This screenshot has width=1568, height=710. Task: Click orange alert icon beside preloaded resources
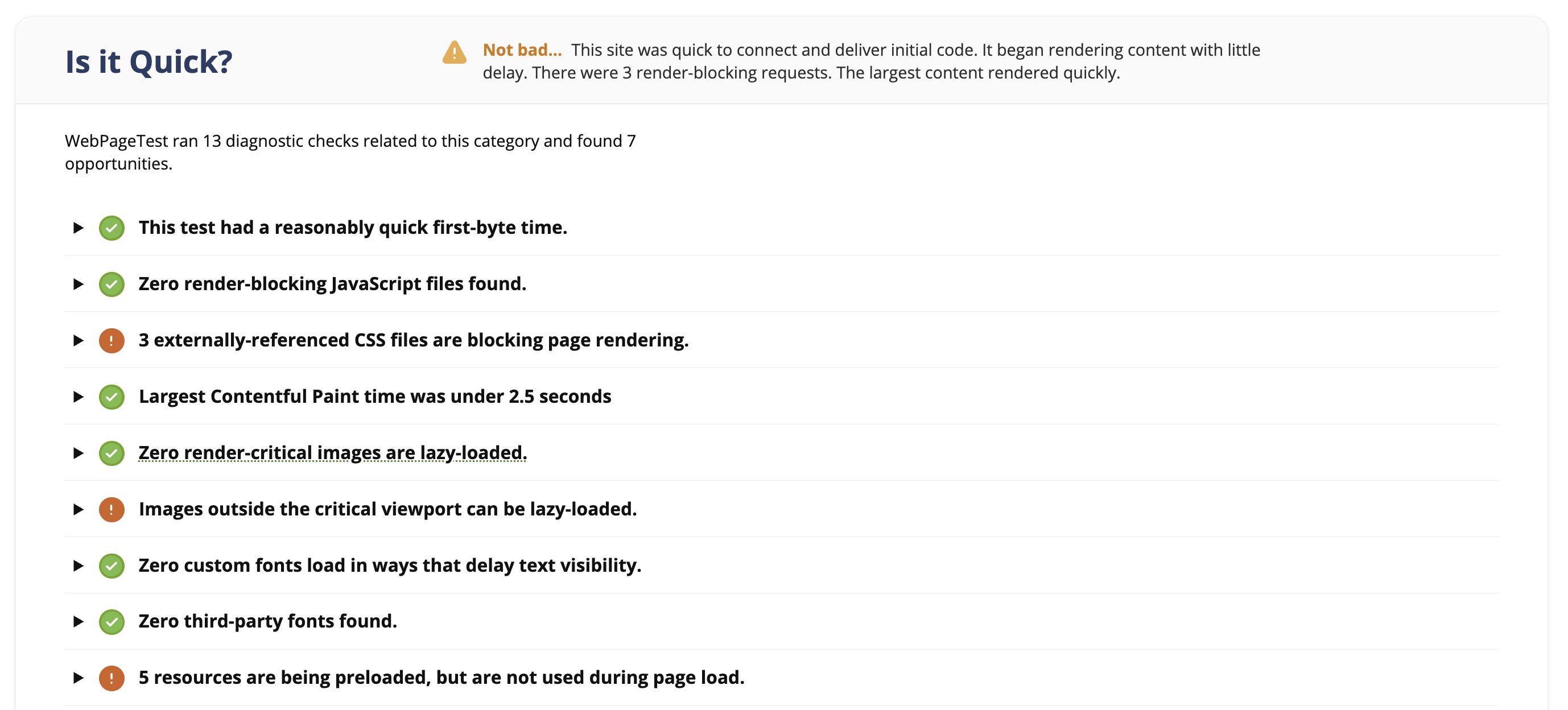point(112,678)
